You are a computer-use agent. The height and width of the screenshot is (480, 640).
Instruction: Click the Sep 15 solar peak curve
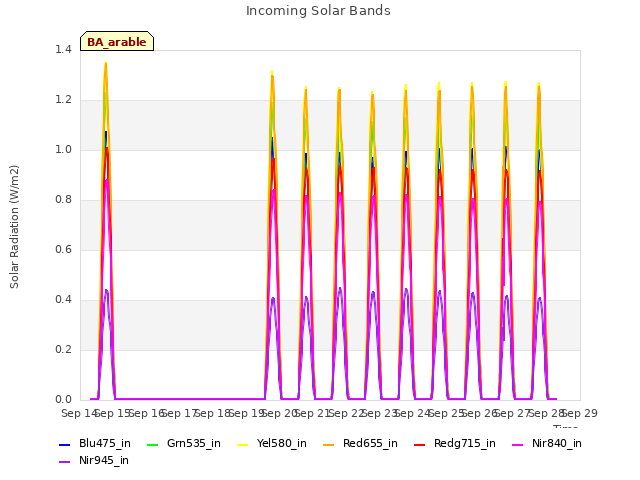coord(106,231)
